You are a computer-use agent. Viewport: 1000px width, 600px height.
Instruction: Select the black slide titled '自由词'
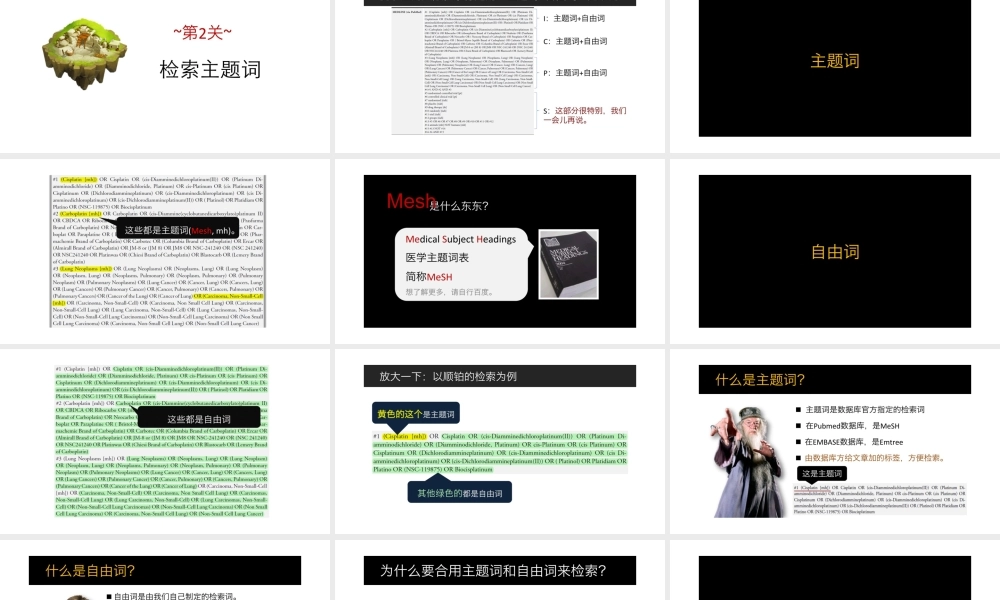click(x=834, y=252)
